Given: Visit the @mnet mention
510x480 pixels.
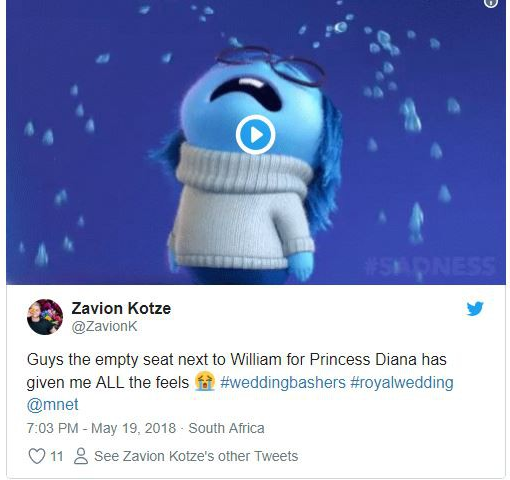Looking at the screenshot, I should (x=53, y=405).
